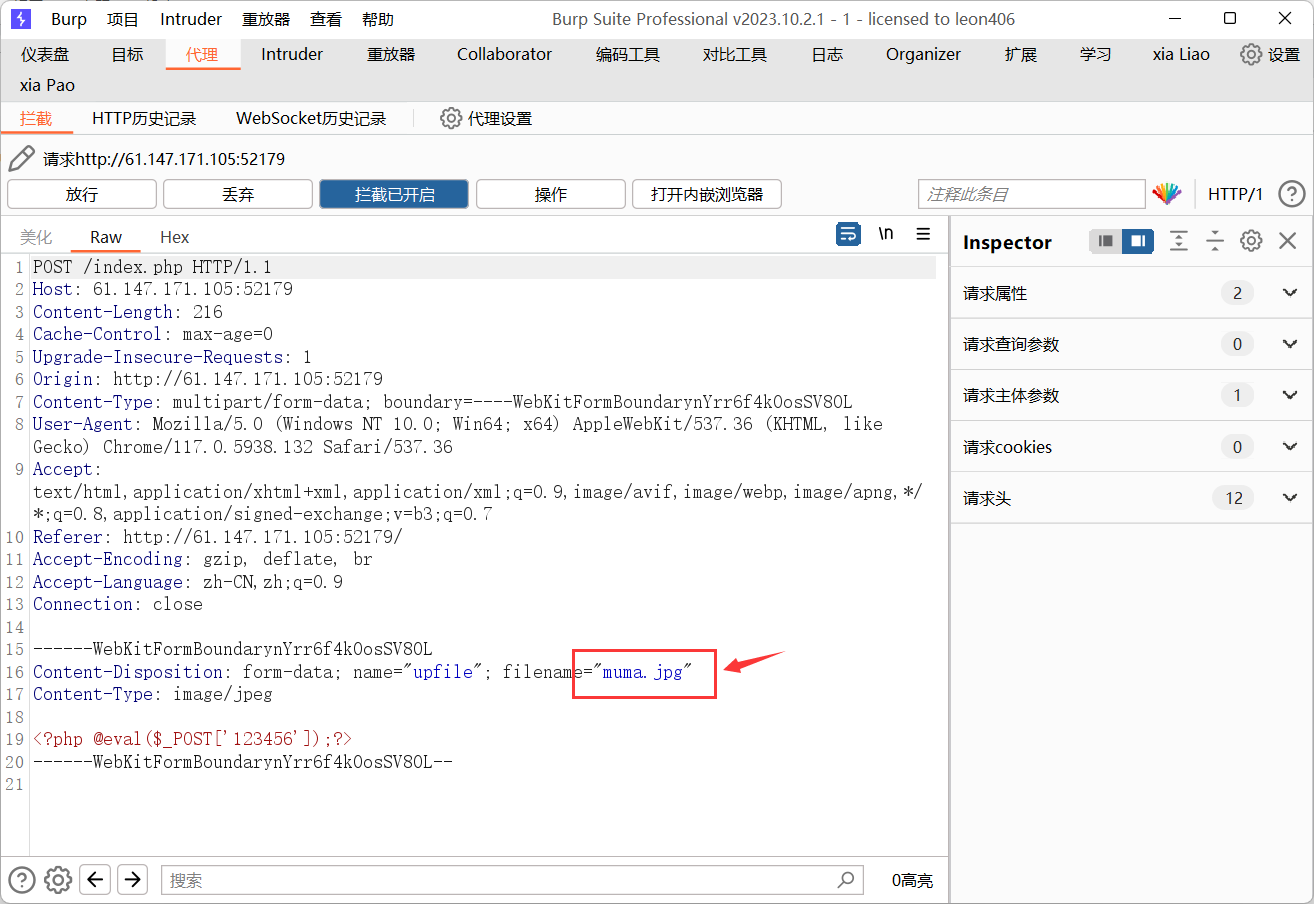Go to next search match with the forward arrow
The width and height of the screenshot is (1314, 904).
click(x=132, y=880)
